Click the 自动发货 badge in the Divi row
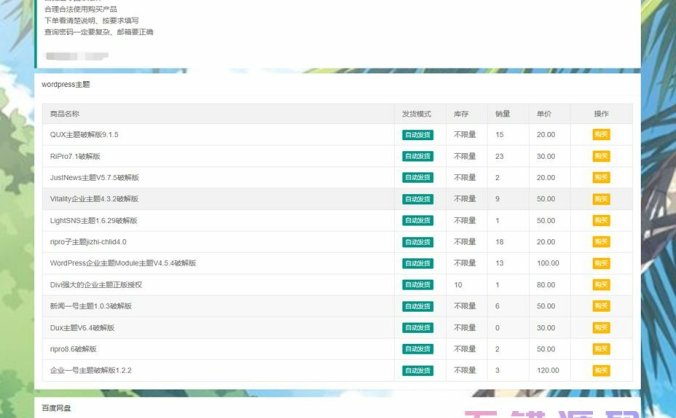This screenshot has height=418, width=676. [418, 285]
